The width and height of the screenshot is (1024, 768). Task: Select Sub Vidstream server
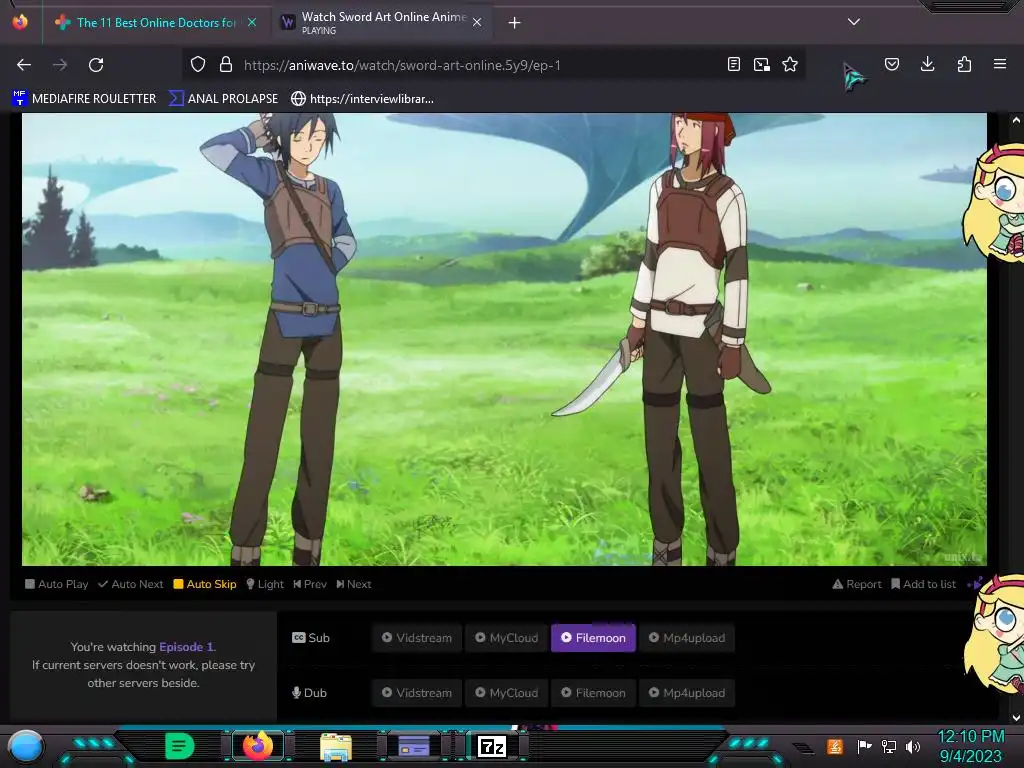(x=417, y=637)
